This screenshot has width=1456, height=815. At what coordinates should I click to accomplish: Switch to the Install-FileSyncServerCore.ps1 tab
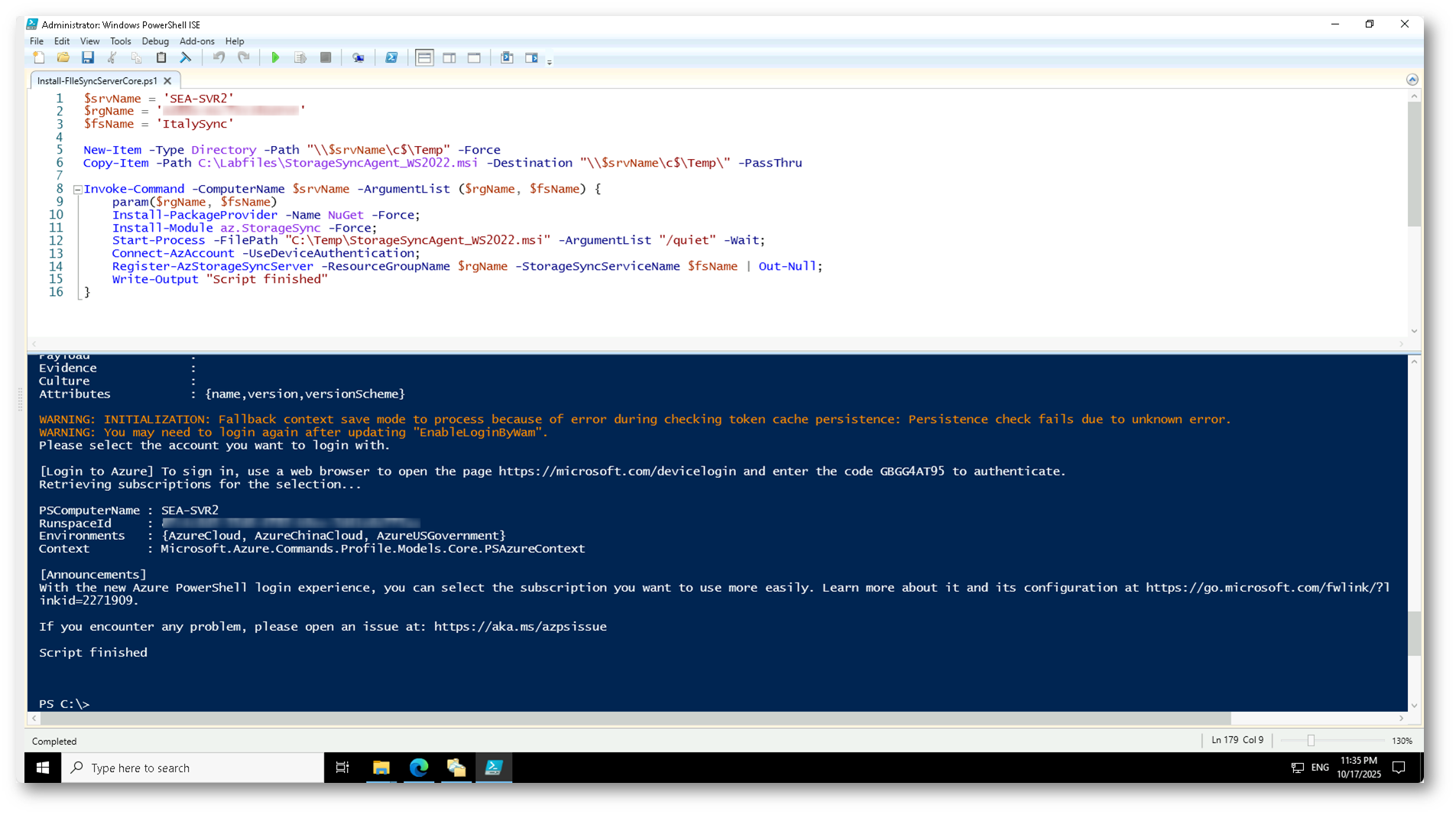[x=97, y=81]
